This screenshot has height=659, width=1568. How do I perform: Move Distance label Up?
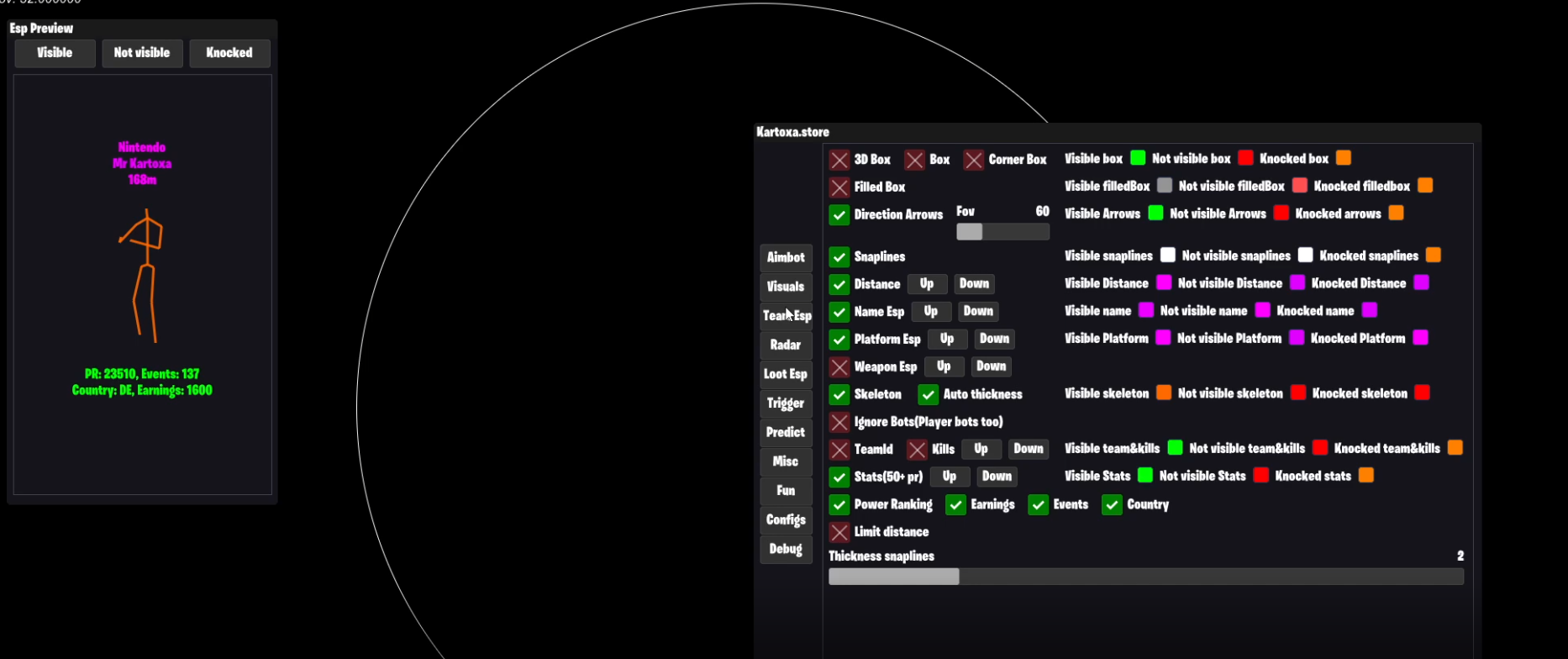pos(927,284)
